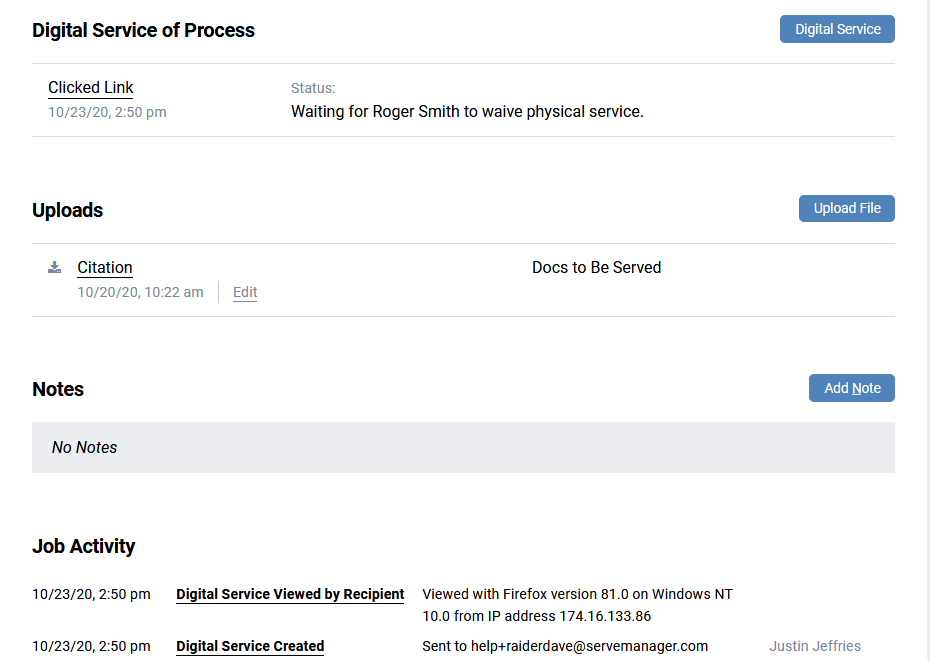This screenshot has height=661, width=930.
Task: Click the Citation upload timestamp 10/20/20
Action: [140, 293]
